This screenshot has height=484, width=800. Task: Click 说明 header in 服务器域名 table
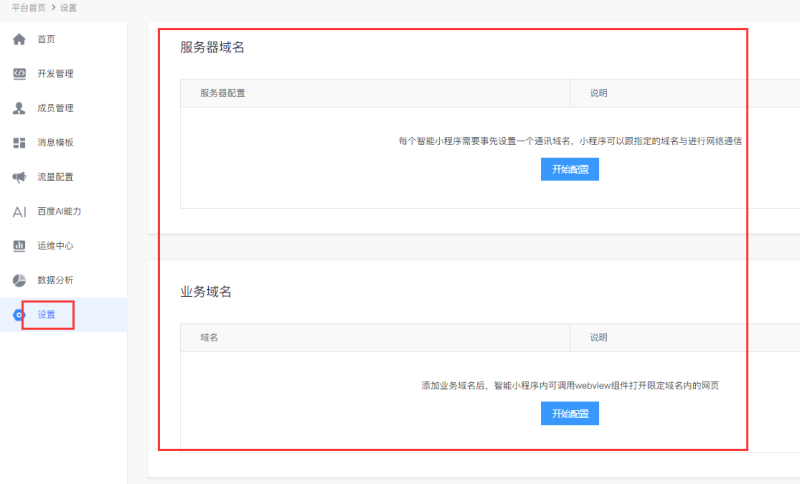click(598, 93)
